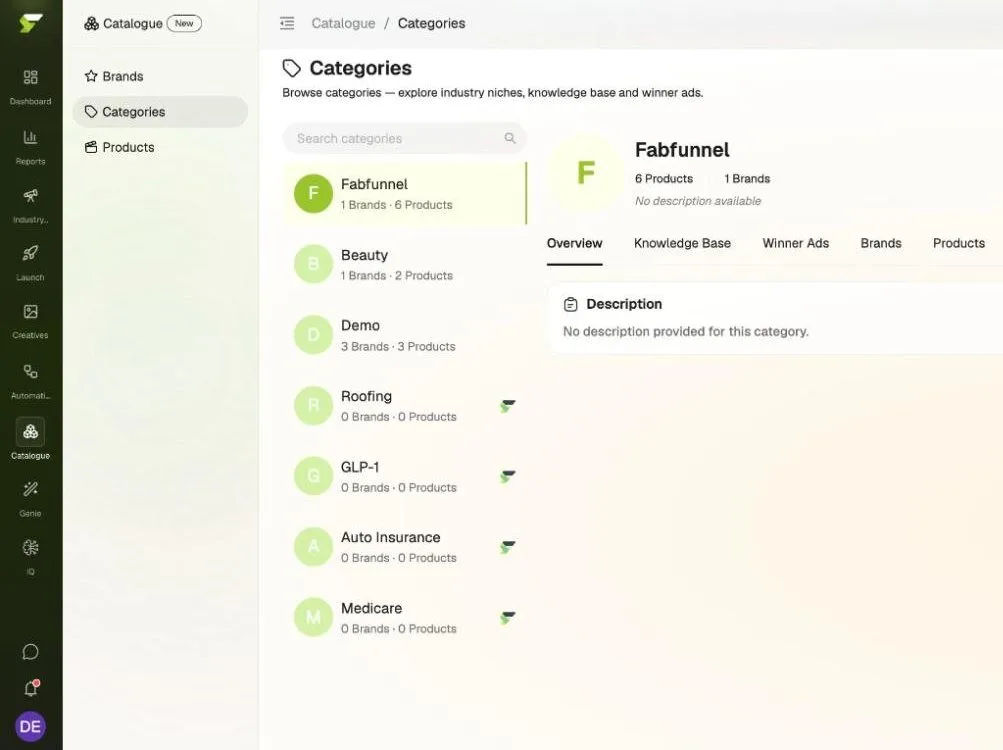The width and height of the screenshot is (1003, 750).
Task: Click the Beauty B avatar circle
Action: (x=313, y=264)
